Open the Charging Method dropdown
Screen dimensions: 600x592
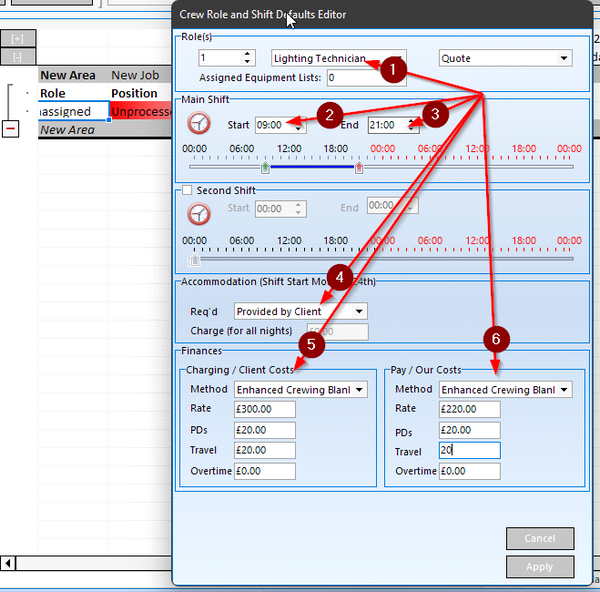tap(360, 389)
